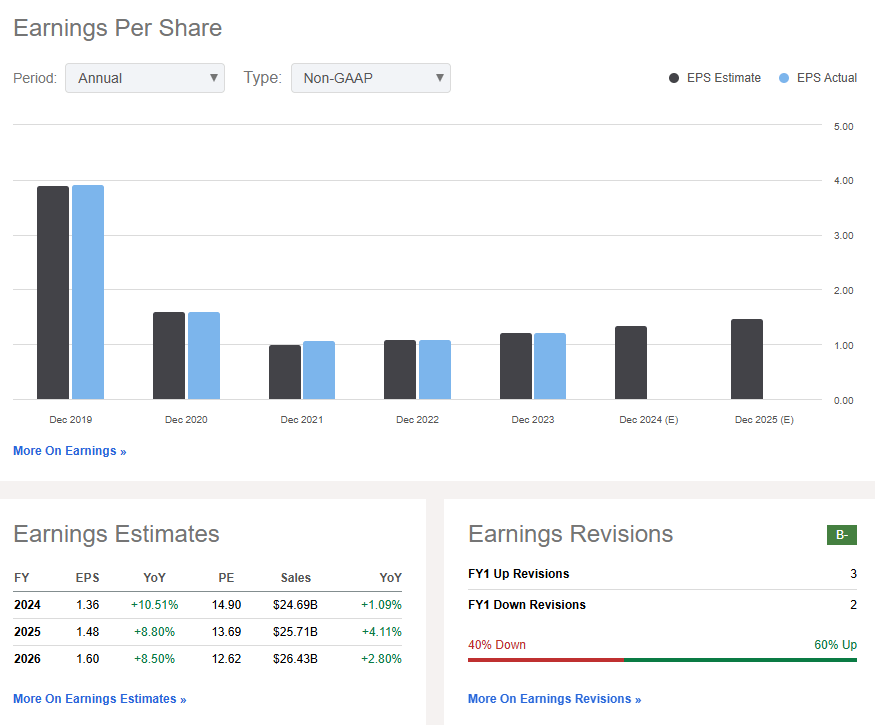This screenshot has height=725, width=875.
Task: Open More On Earnings Estimates link
Action: point(100,698)
